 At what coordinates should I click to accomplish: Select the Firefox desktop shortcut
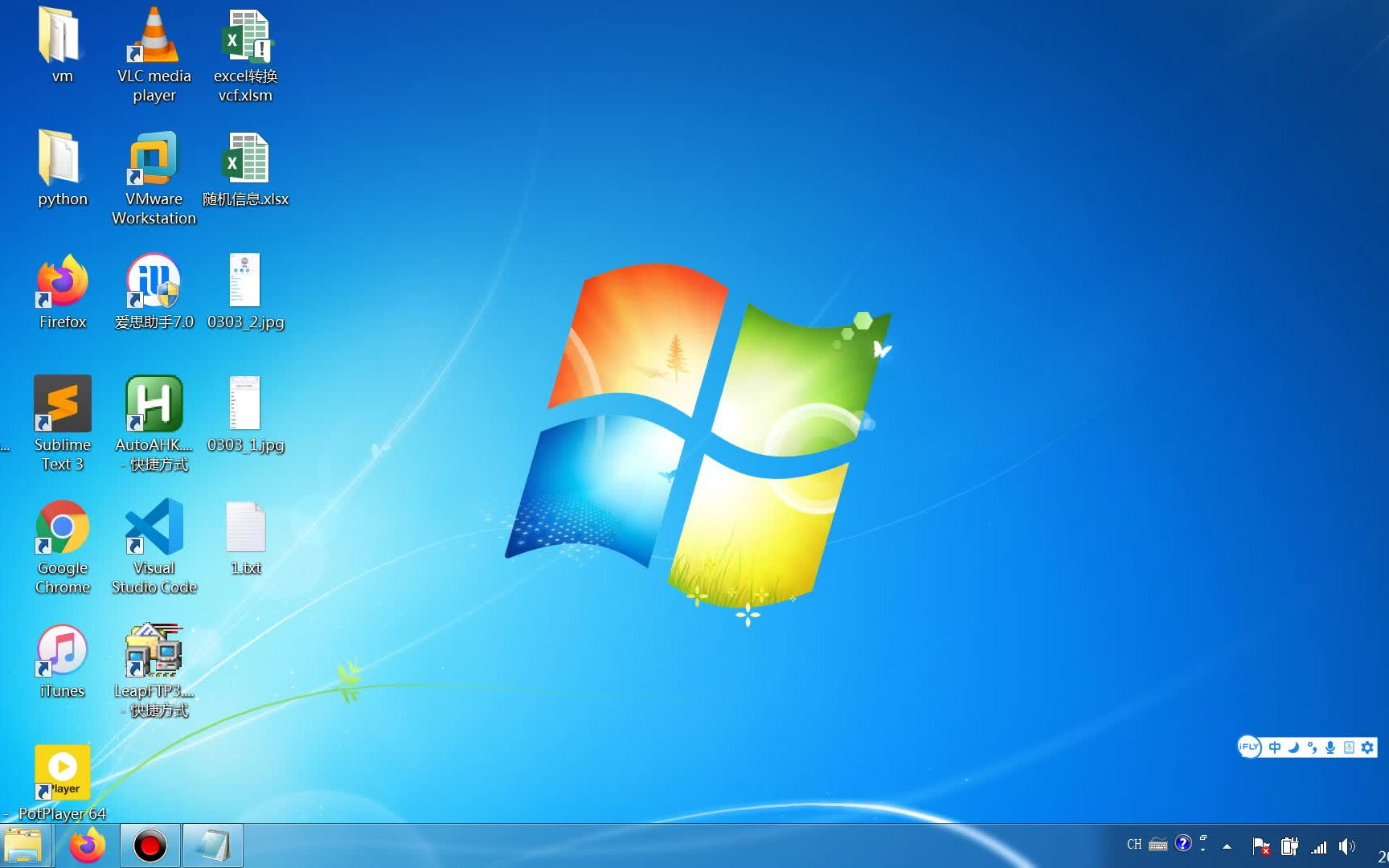pos(62,292)
